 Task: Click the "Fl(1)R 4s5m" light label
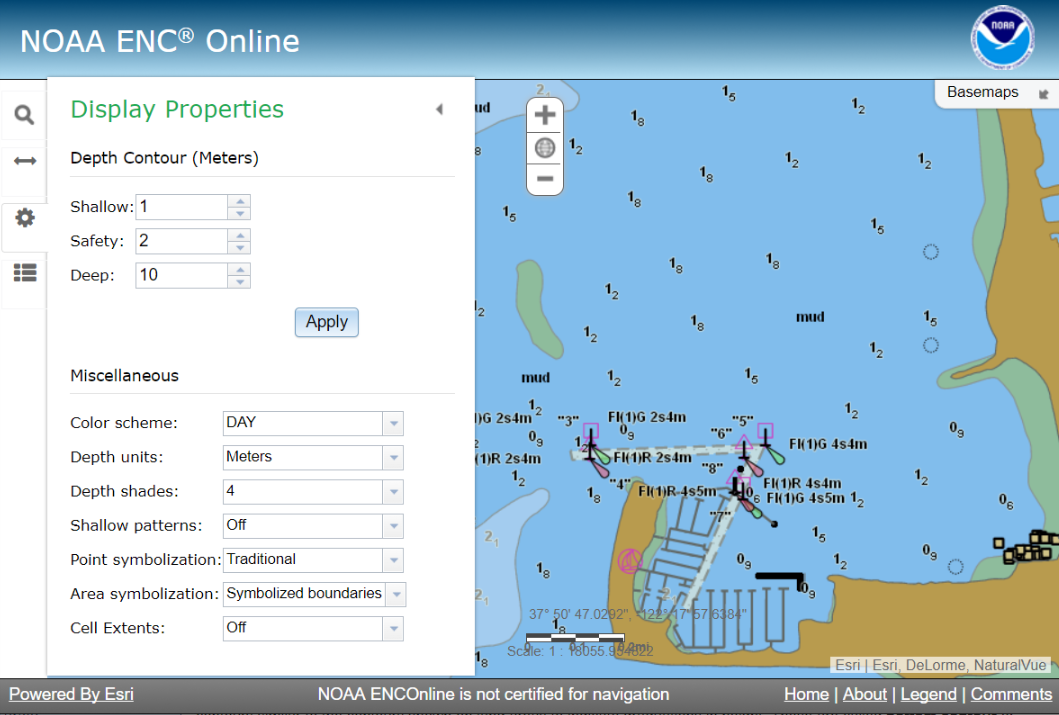tap(677, 492)
